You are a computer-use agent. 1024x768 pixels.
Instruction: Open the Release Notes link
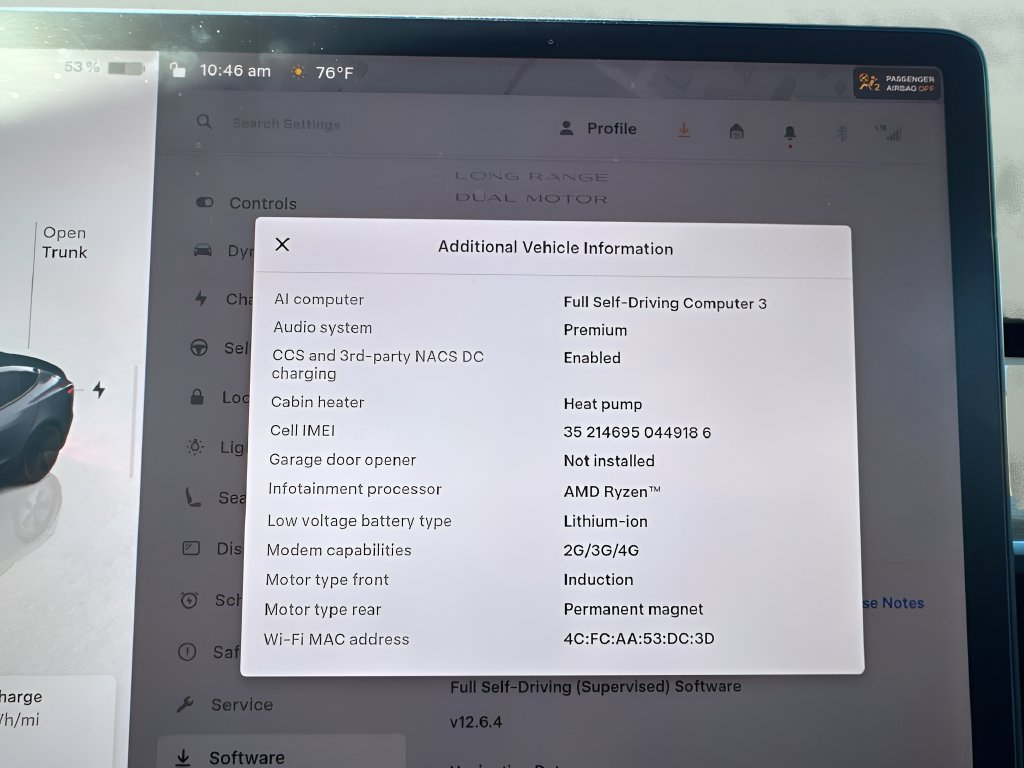(x=893, y=603)
